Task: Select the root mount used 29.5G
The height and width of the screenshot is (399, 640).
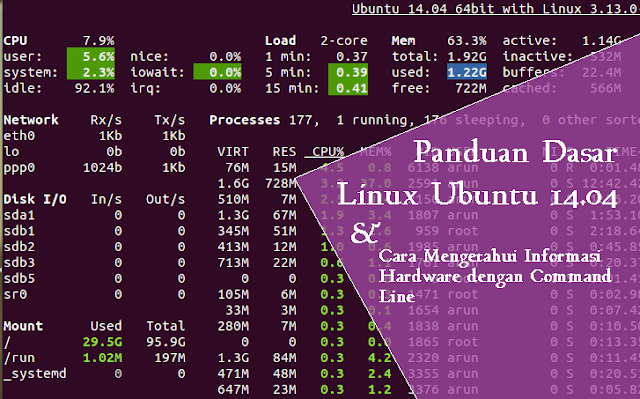Action: click(102, 342)
